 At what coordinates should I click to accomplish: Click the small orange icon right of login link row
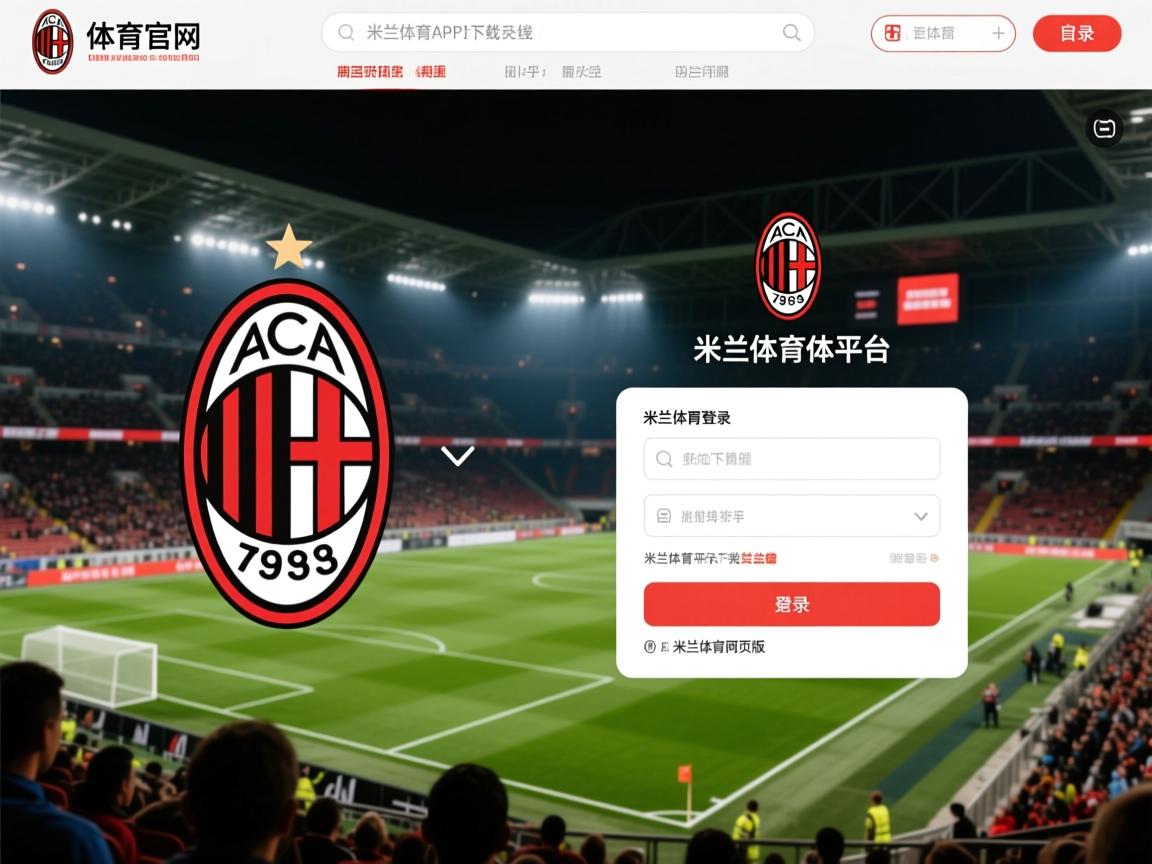point(935,558)
